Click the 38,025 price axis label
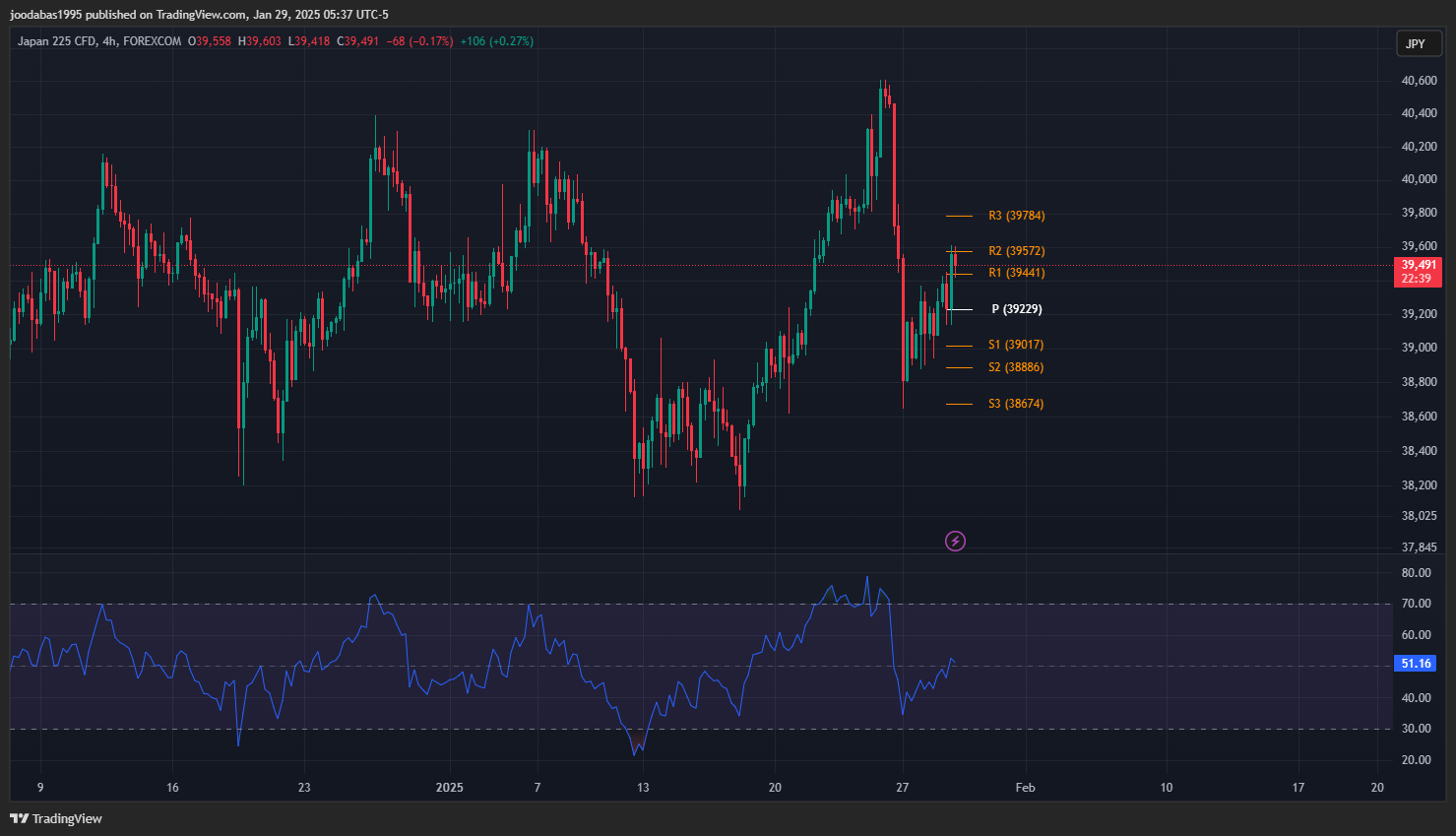Viewport: 1456px width, 836px height. coord(1419,516)
